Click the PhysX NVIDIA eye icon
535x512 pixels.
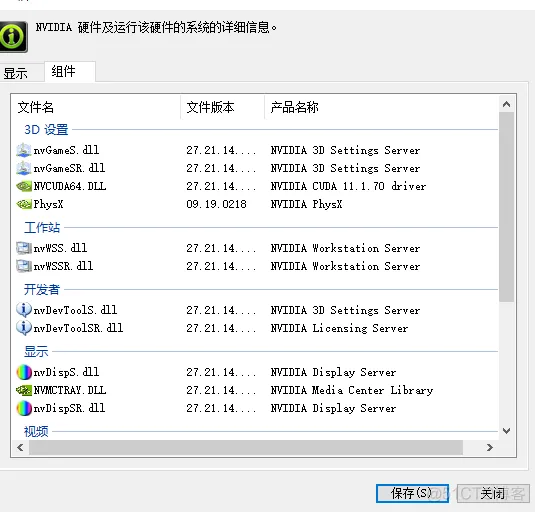[24, 204]
